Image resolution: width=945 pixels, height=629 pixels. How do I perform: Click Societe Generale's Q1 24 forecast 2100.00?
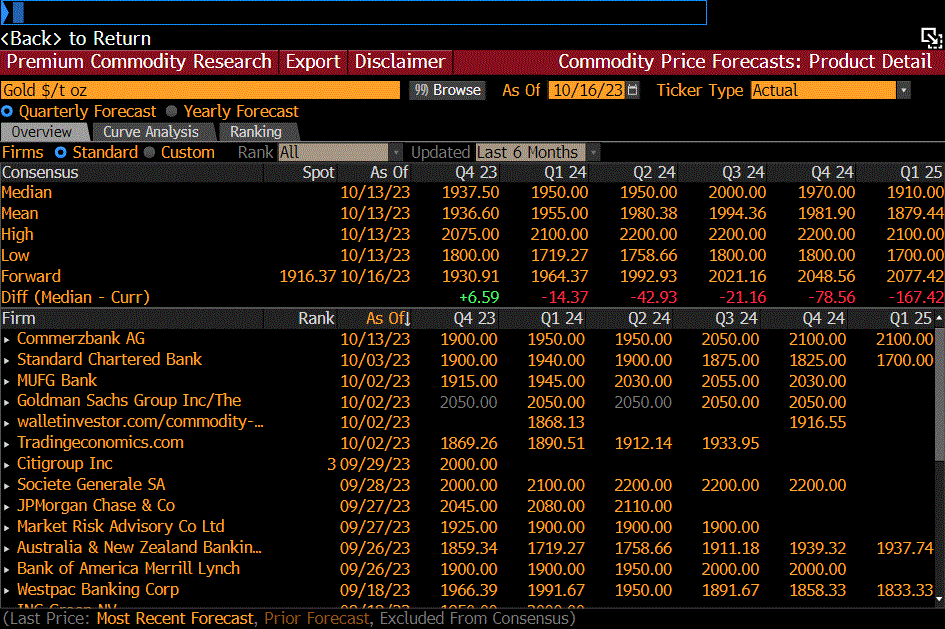tap(556, 486)
